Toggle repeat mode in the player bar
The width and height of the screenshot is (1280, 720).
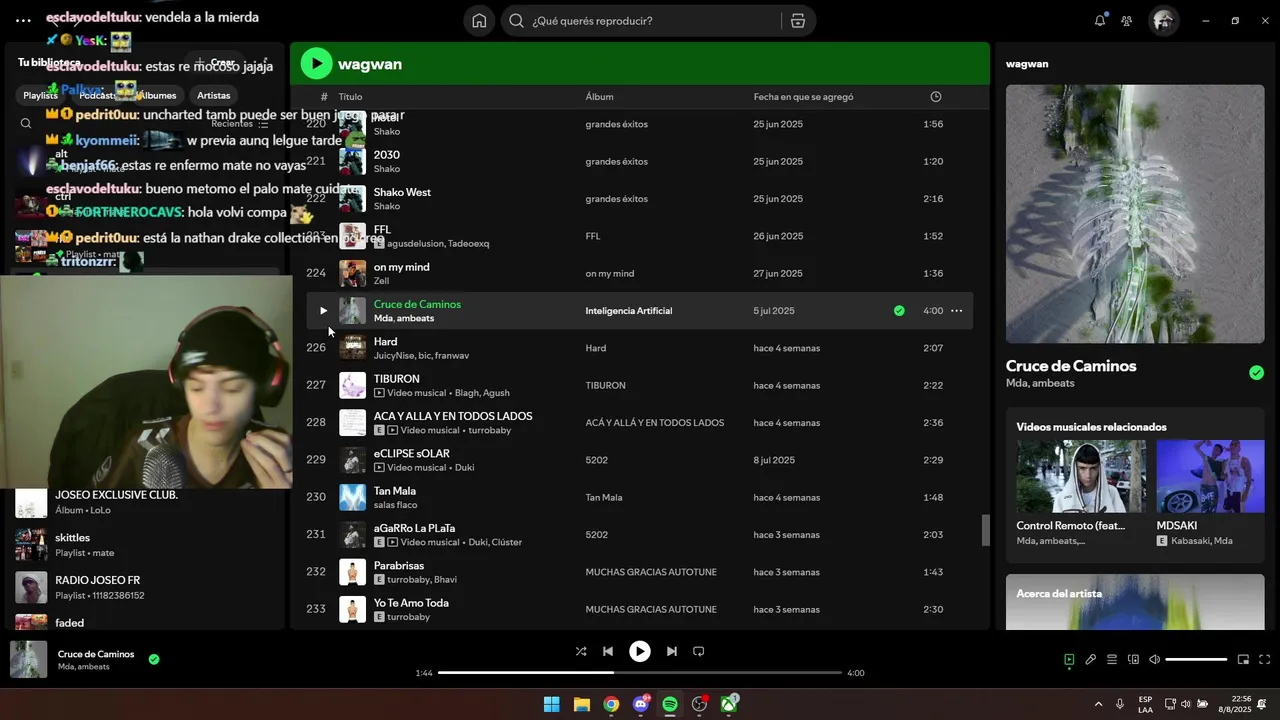699,651
